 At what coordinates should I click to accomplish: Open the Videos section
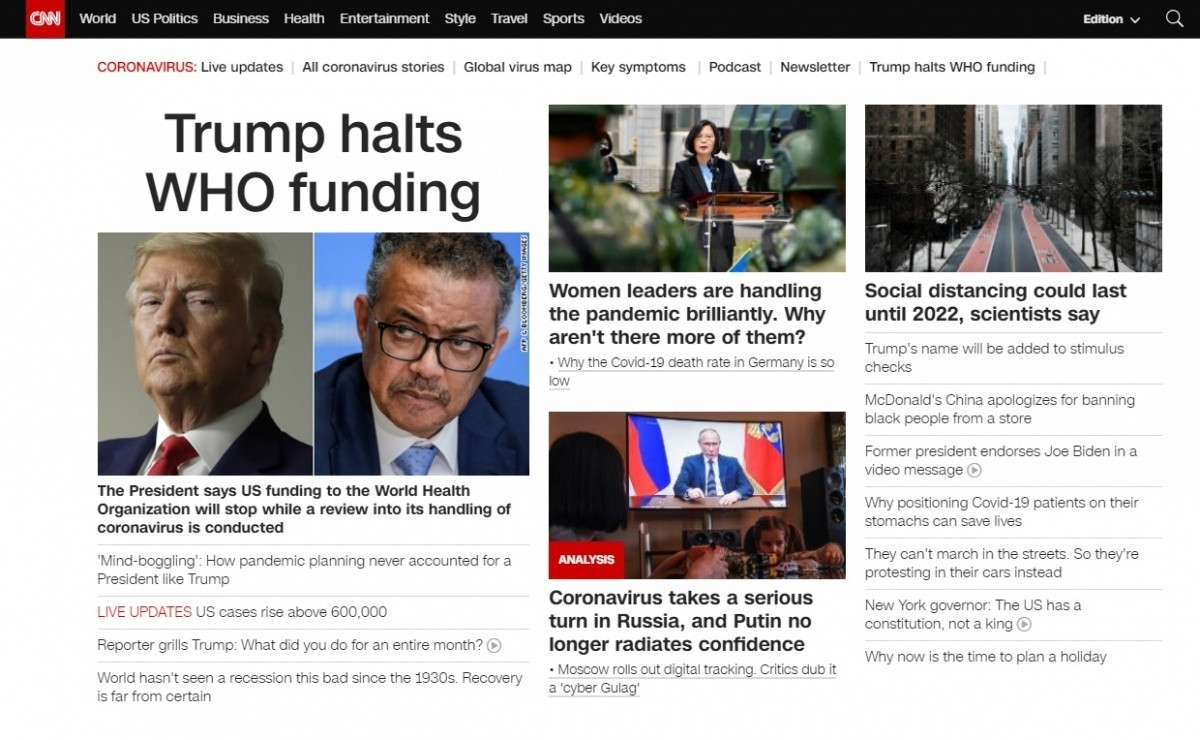(x=620, y=18)
